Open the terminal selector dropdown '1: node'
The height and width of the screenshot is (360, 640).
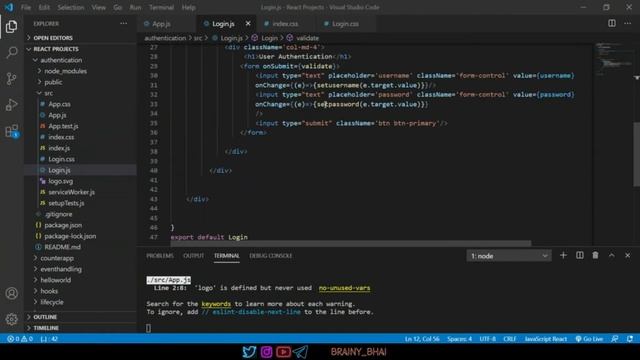tap(509, 256)
